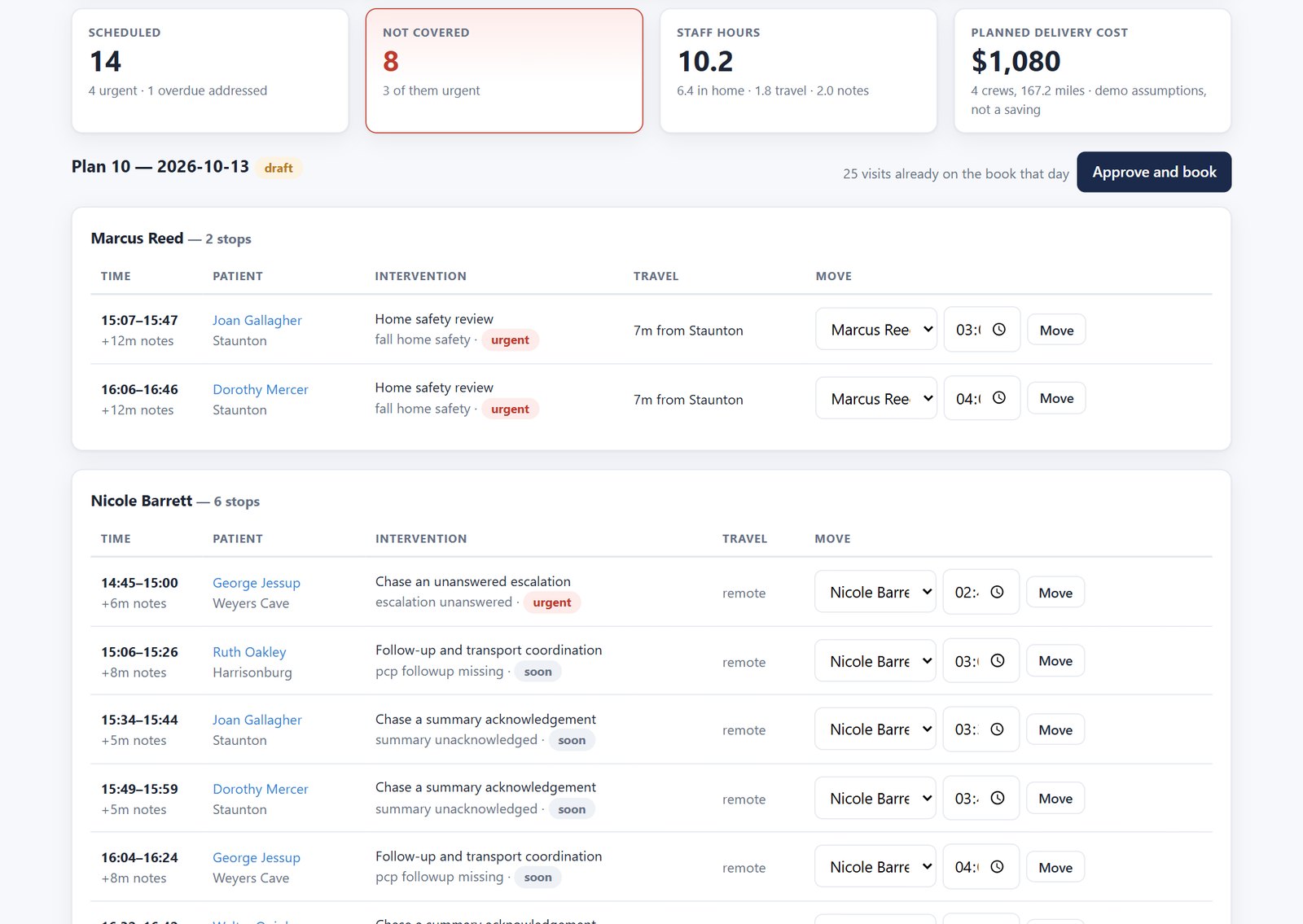Click the draft status badge
The image size is (1303, 924).
point(279,168)
